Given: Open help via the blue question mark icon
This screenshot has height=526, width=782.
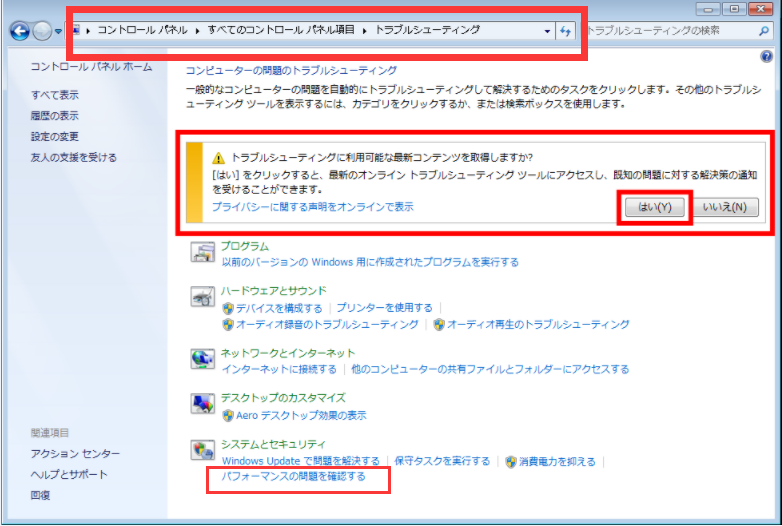Looking at the screenshot, I should point(767,56).
